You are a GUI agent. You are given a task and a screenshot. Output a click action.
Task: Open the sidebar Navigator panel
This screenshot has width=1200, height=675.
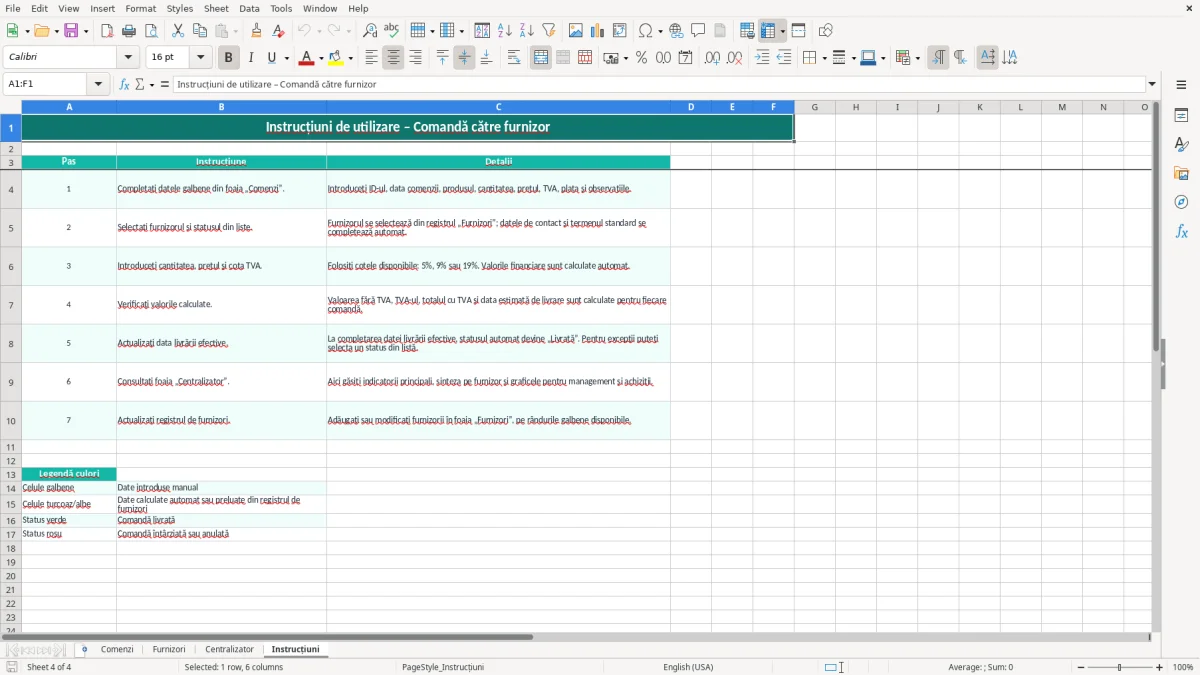[1181, 202]
